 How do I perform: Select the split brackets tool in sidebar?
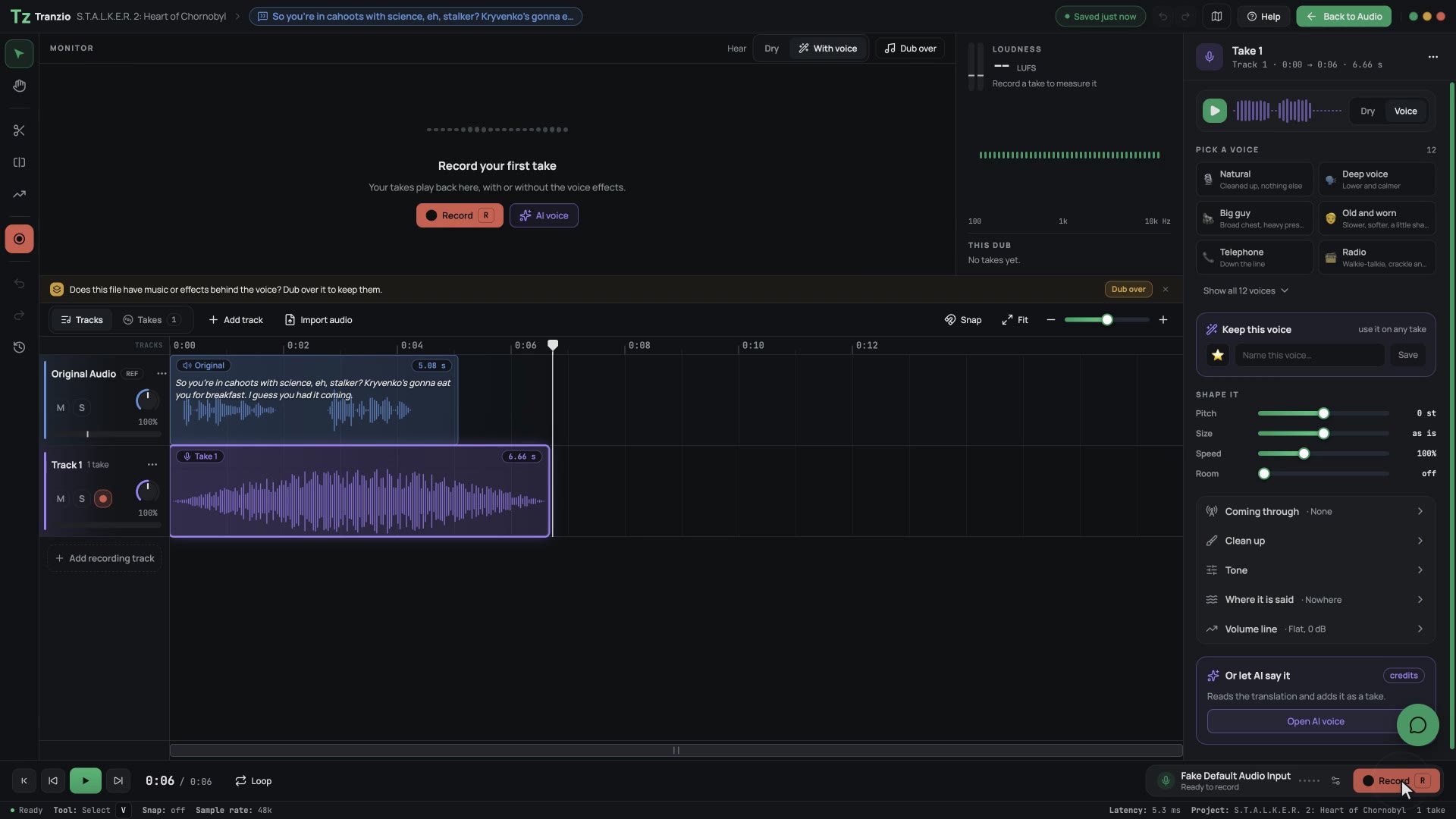[19, 162]
